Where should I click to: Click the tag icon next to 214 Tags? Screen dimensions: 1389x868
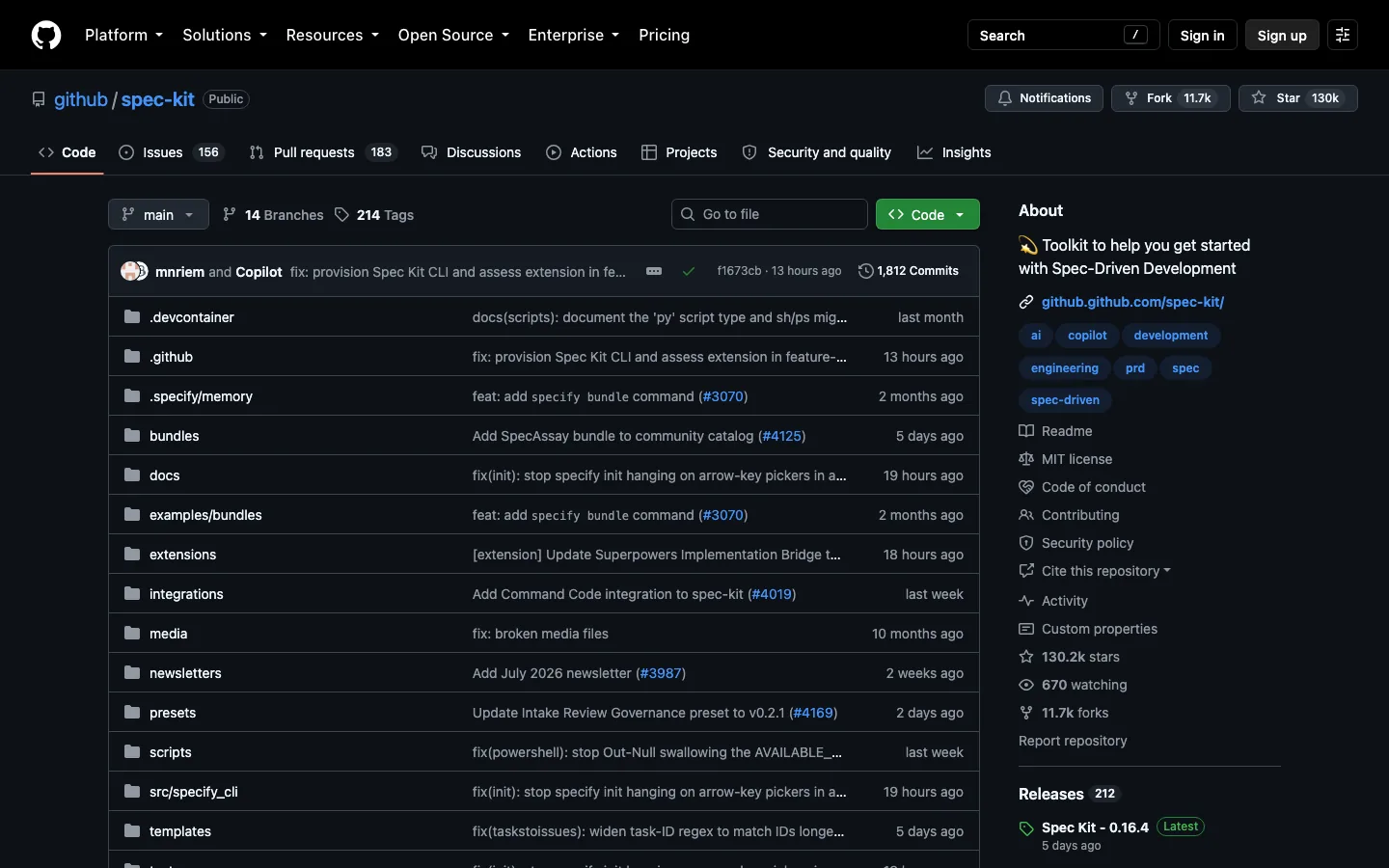tap(341, 214)
